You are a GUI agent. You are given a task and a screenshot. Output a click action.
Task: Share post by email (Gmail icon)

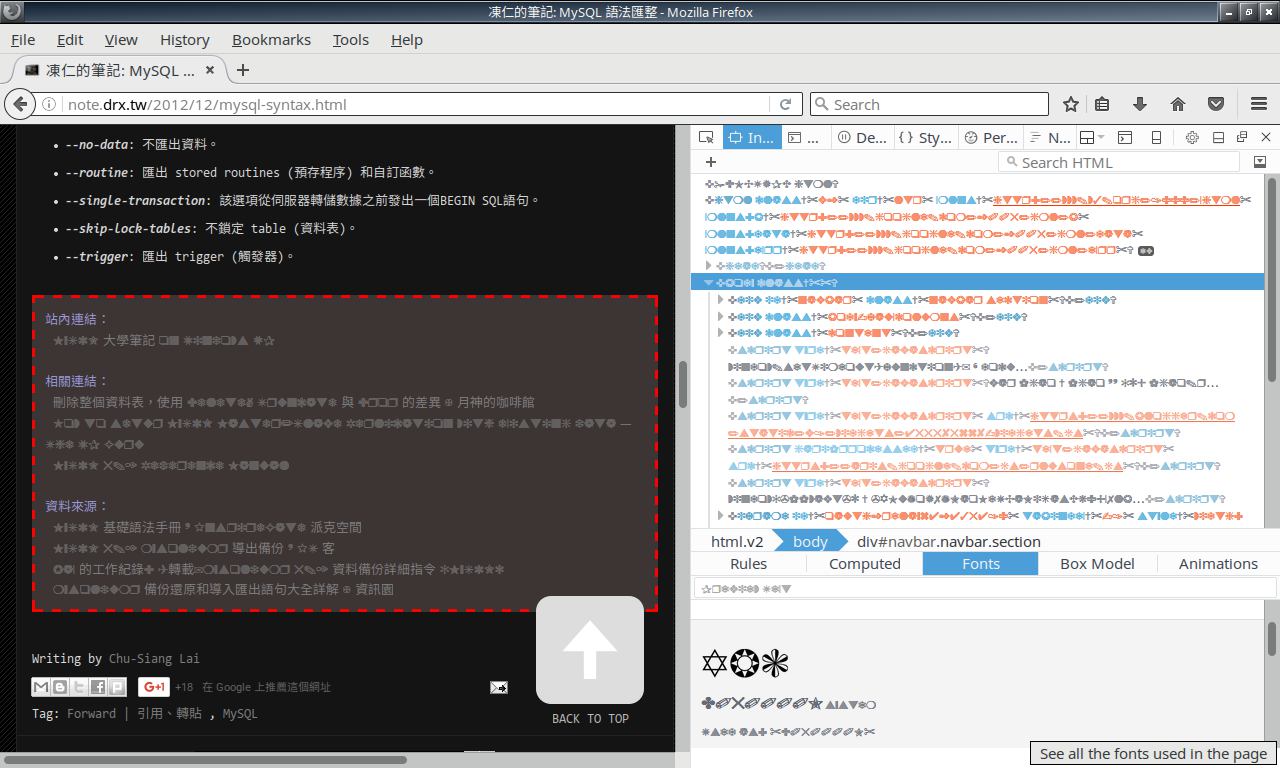(x=40, y=687)
